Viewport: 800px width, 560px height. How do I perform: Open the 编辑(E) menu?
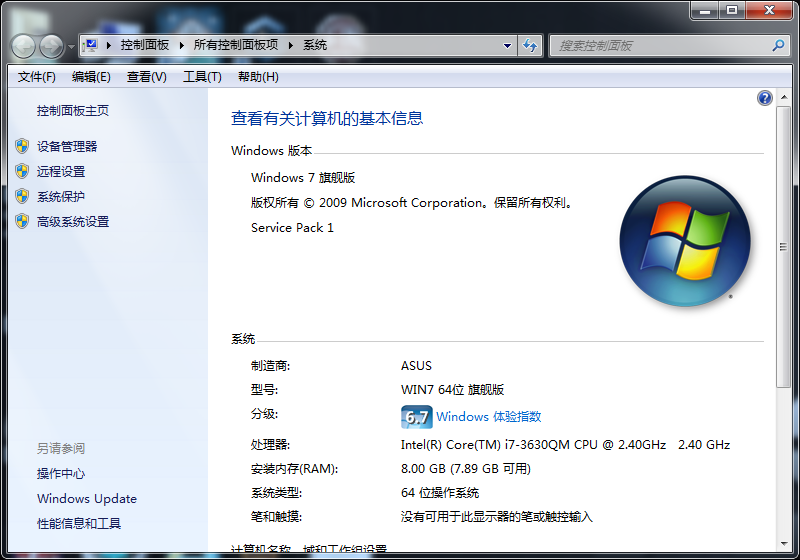[x=91, y=77]
